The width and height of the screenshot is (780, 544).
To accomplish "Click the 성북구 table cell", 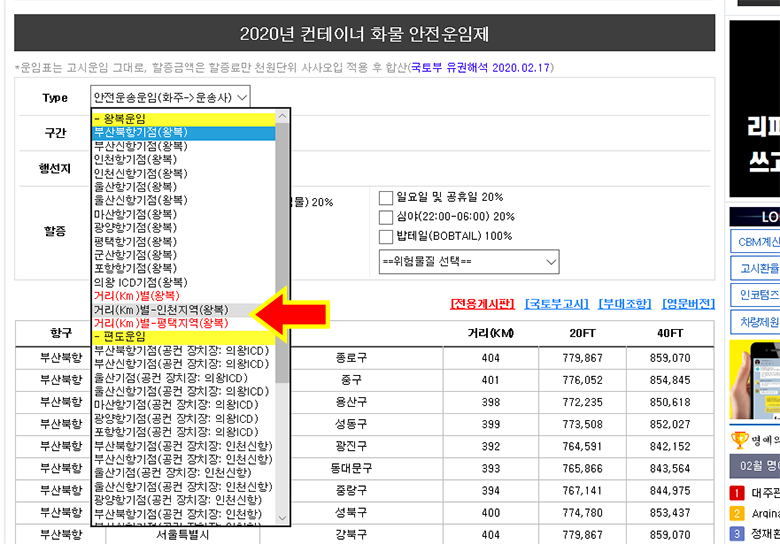I will point(351,513).
